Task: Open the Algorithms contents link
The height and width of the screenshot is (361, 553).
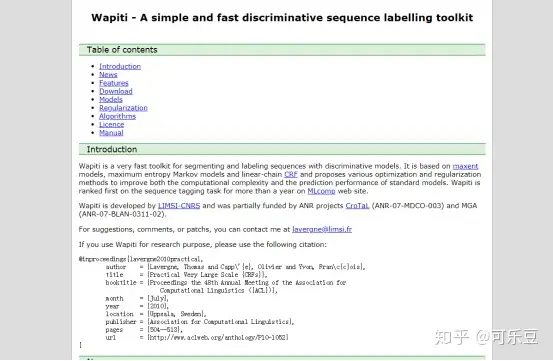Action: coord(117,116)
